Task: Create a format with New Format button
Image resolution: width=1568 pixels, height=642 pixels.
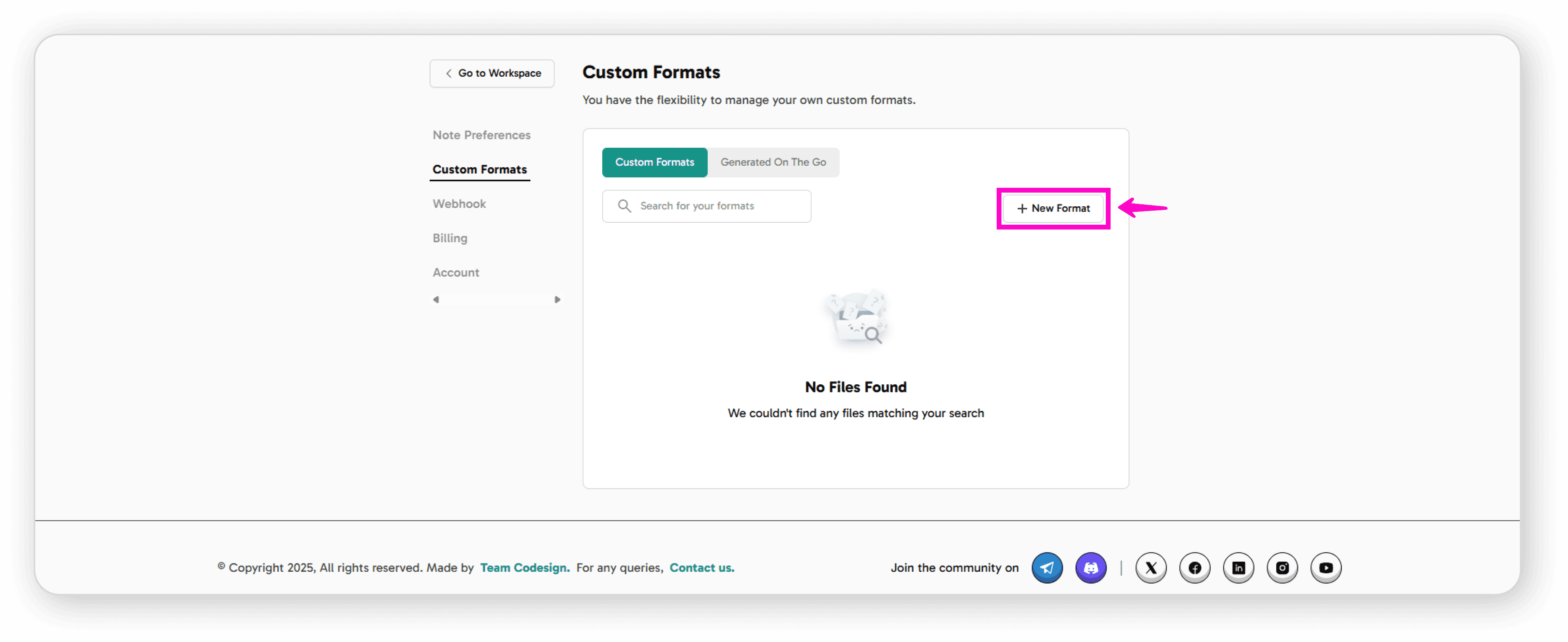Action: (x=1053, y=208)
